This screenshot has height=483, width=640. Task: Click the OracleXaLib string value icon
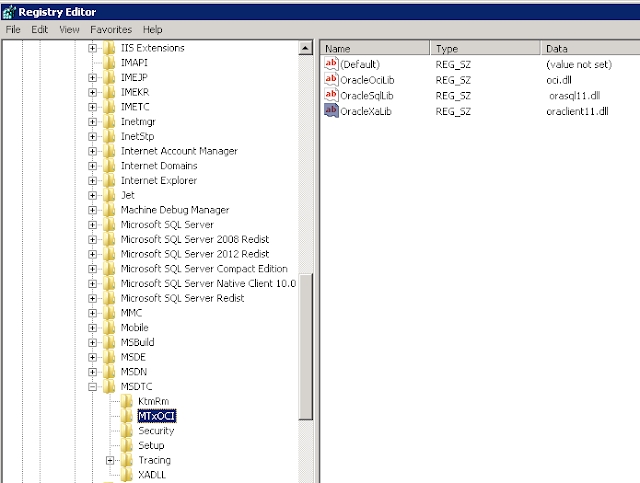pos(331,111)
